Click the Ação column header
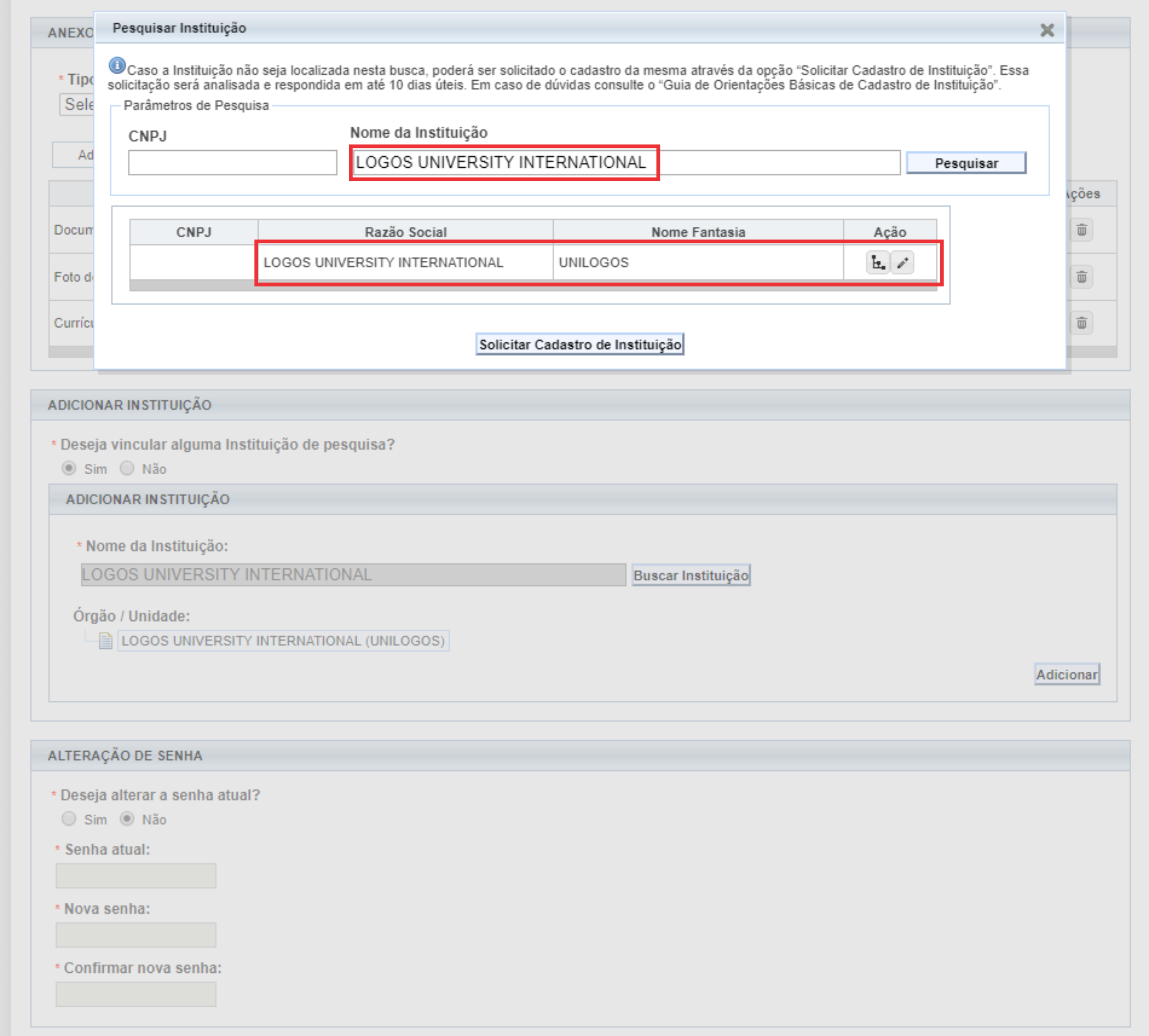 pyautogui.click(x=889, y=232)
